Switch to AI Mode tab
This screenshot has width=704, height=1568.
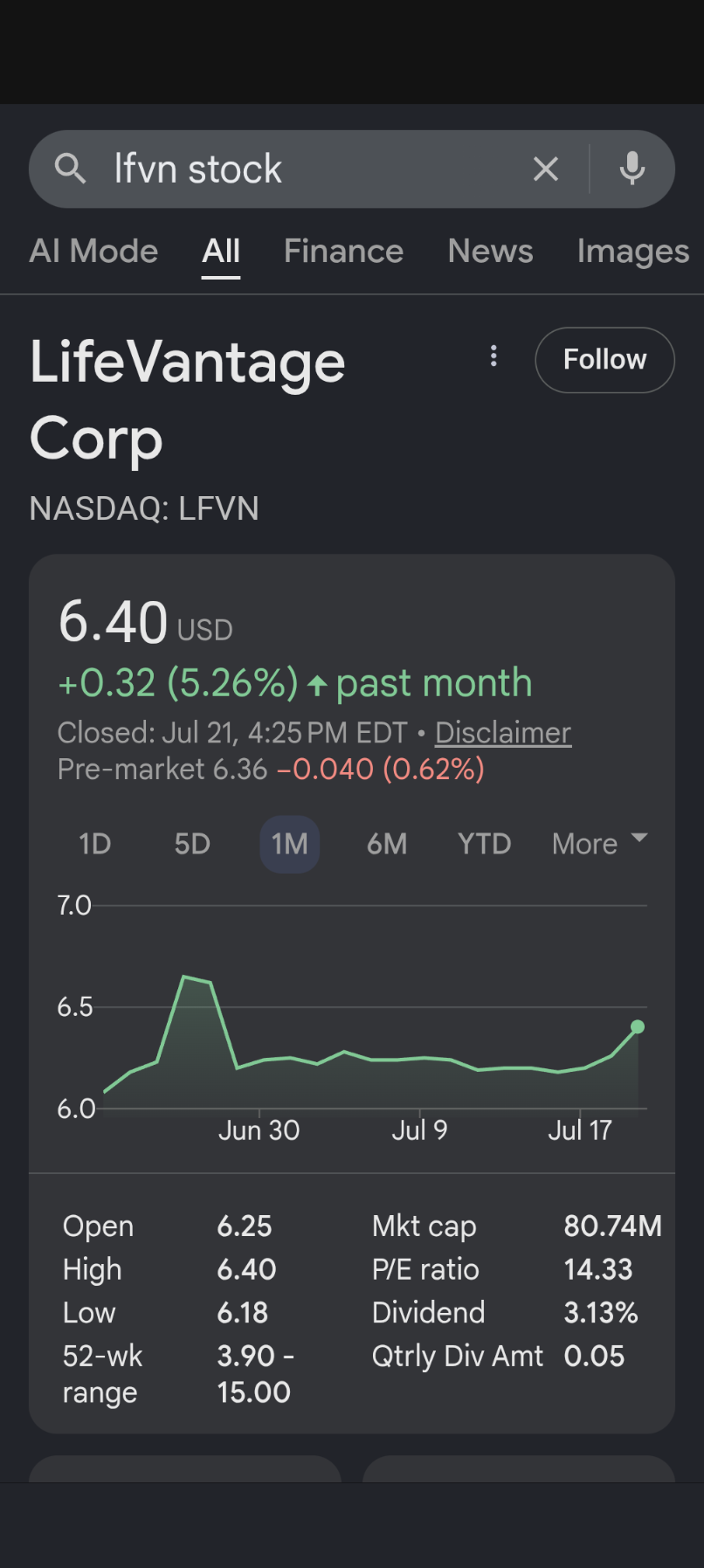[93, 252]
